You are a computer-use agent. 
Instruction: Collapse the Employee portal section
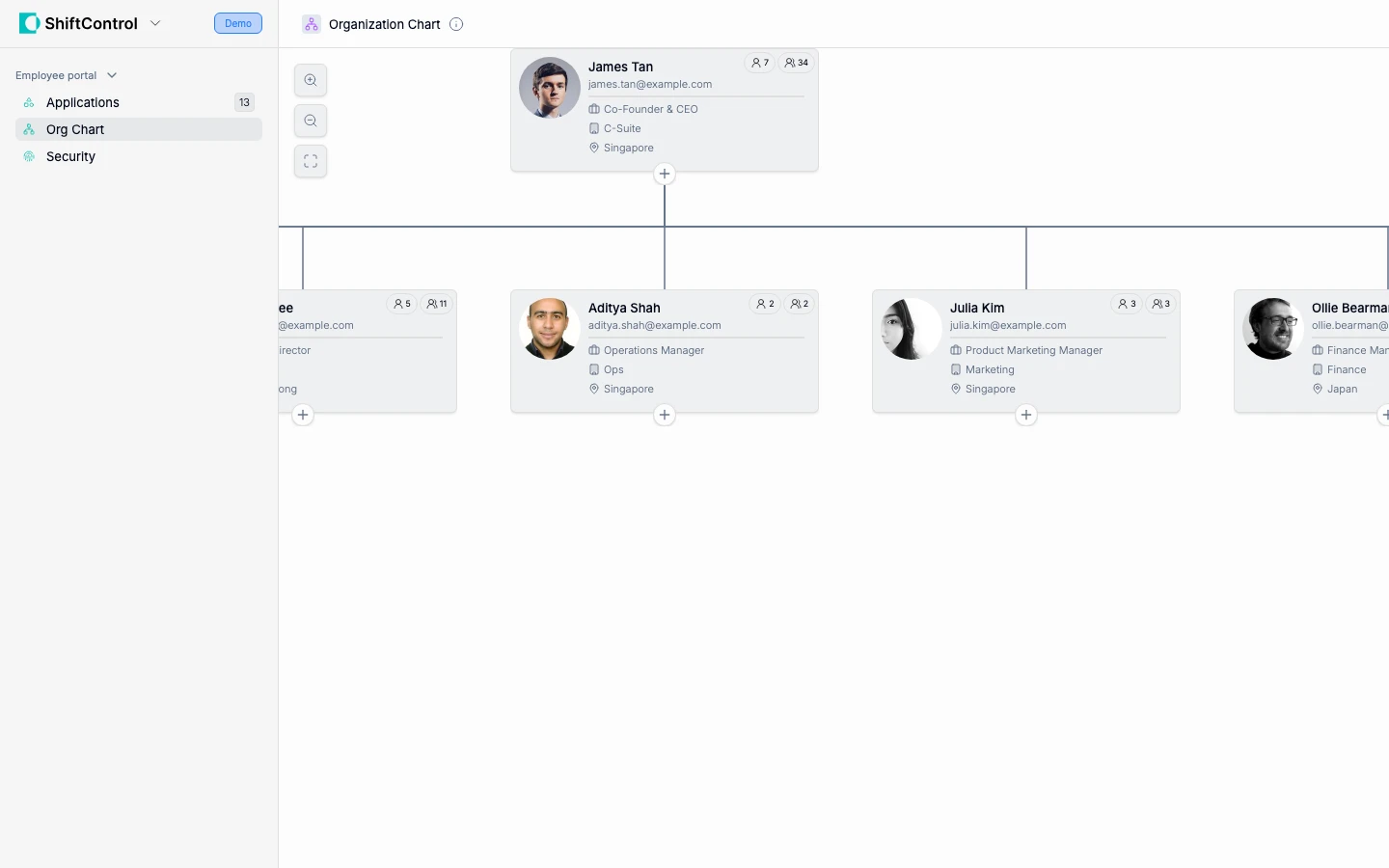[x=112, y=75]
